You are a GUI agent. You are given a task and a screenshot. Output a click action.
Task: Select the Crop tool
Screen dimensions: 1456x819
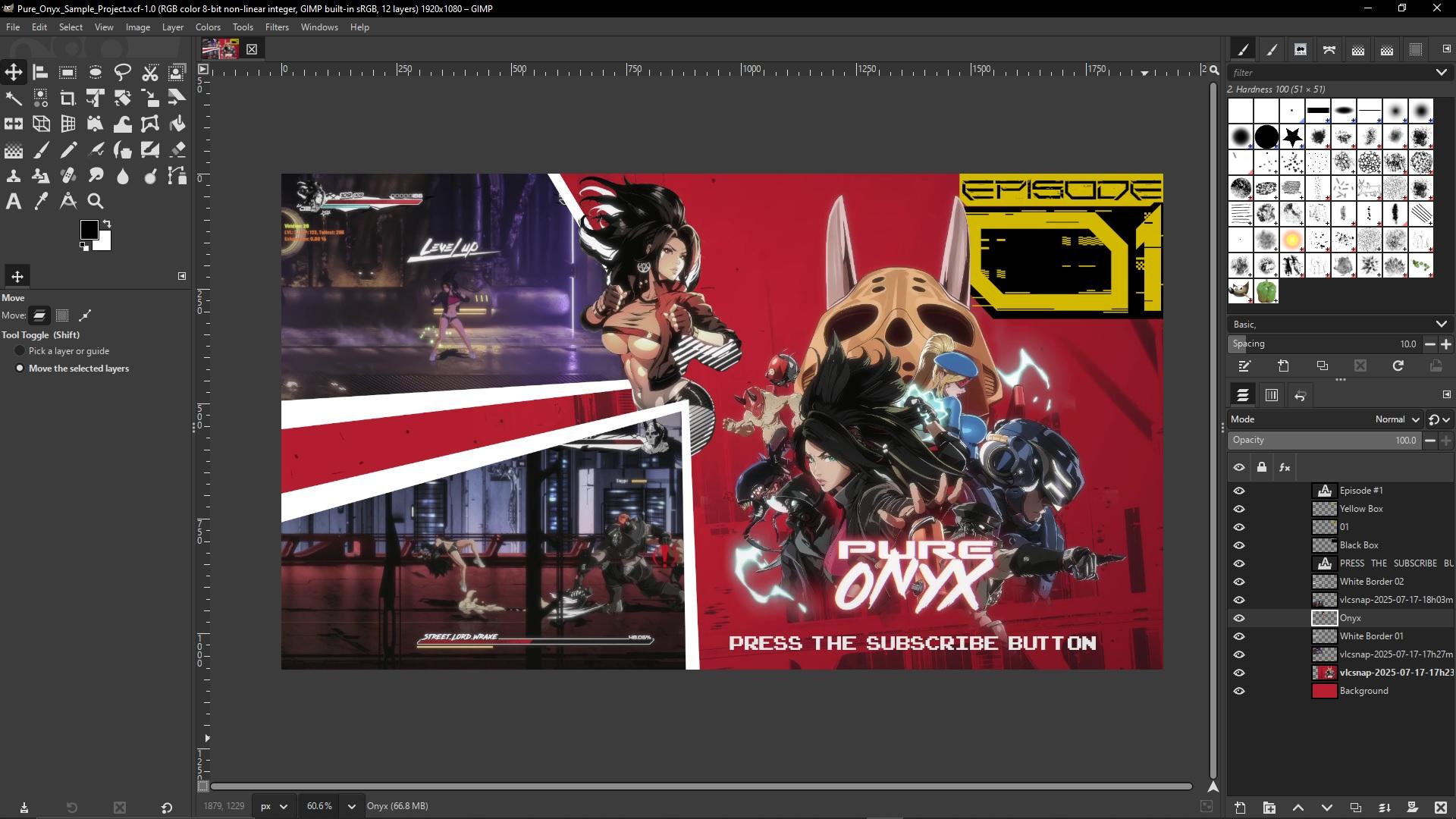coord(67,98)
